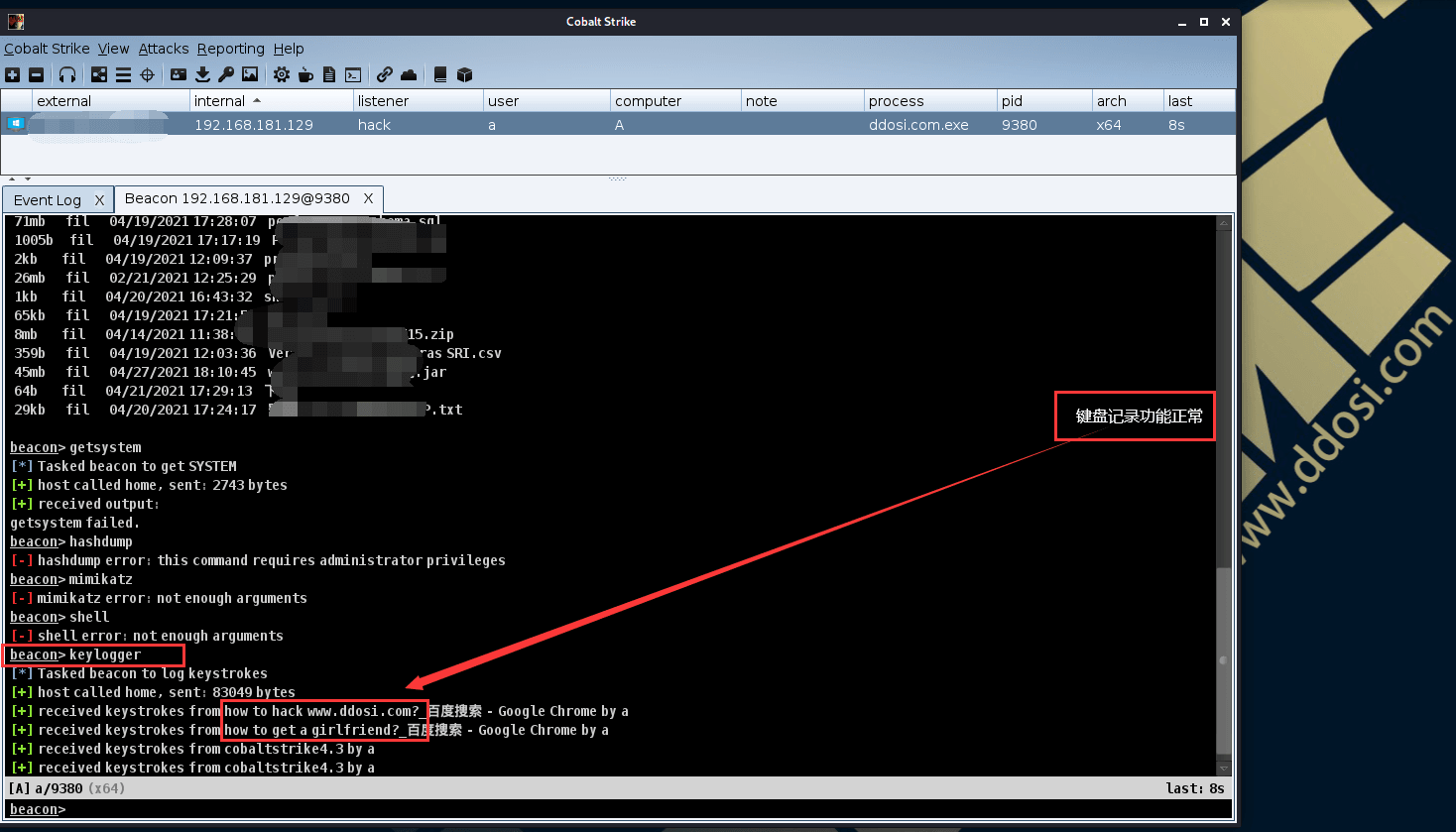1456x832 pixels.
Task: Sort sessions by the computer column
Action: 675,100
